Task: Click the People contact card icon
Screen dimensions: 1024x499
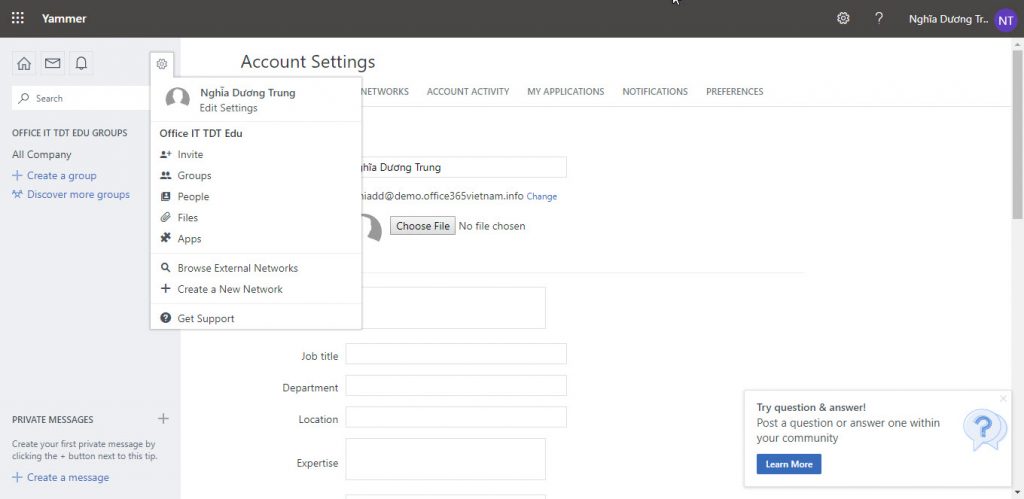Action: [166, 197]
